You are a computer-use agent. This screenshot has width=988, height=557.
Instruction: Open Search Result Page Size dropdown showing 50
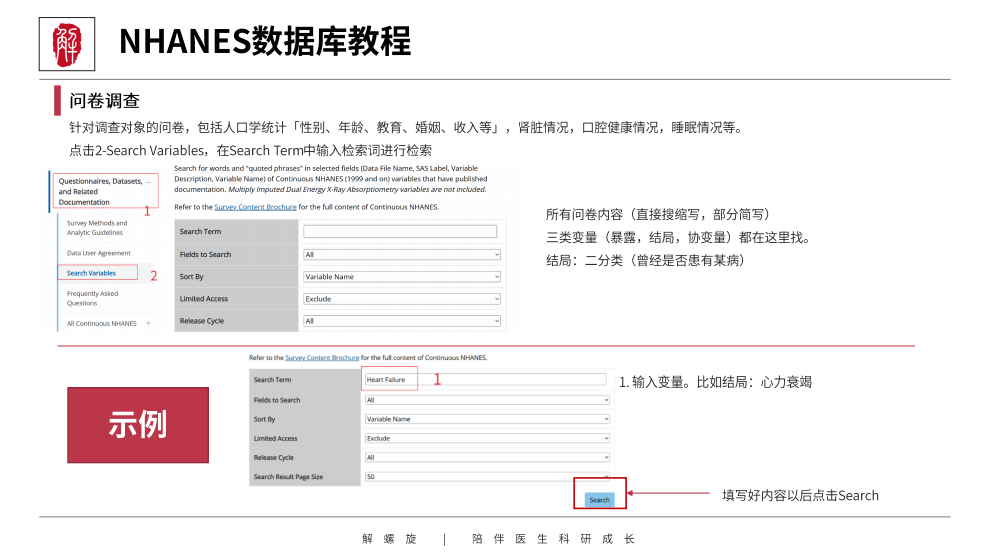click(x=487, y=476)
